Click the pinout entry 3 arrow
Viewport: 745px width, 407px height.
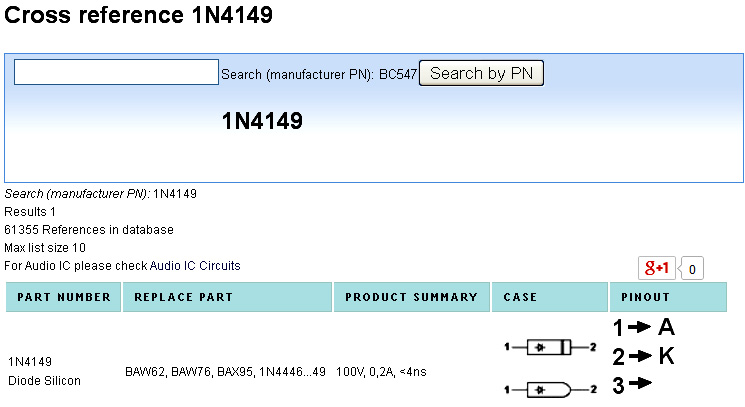click(632, 382)
